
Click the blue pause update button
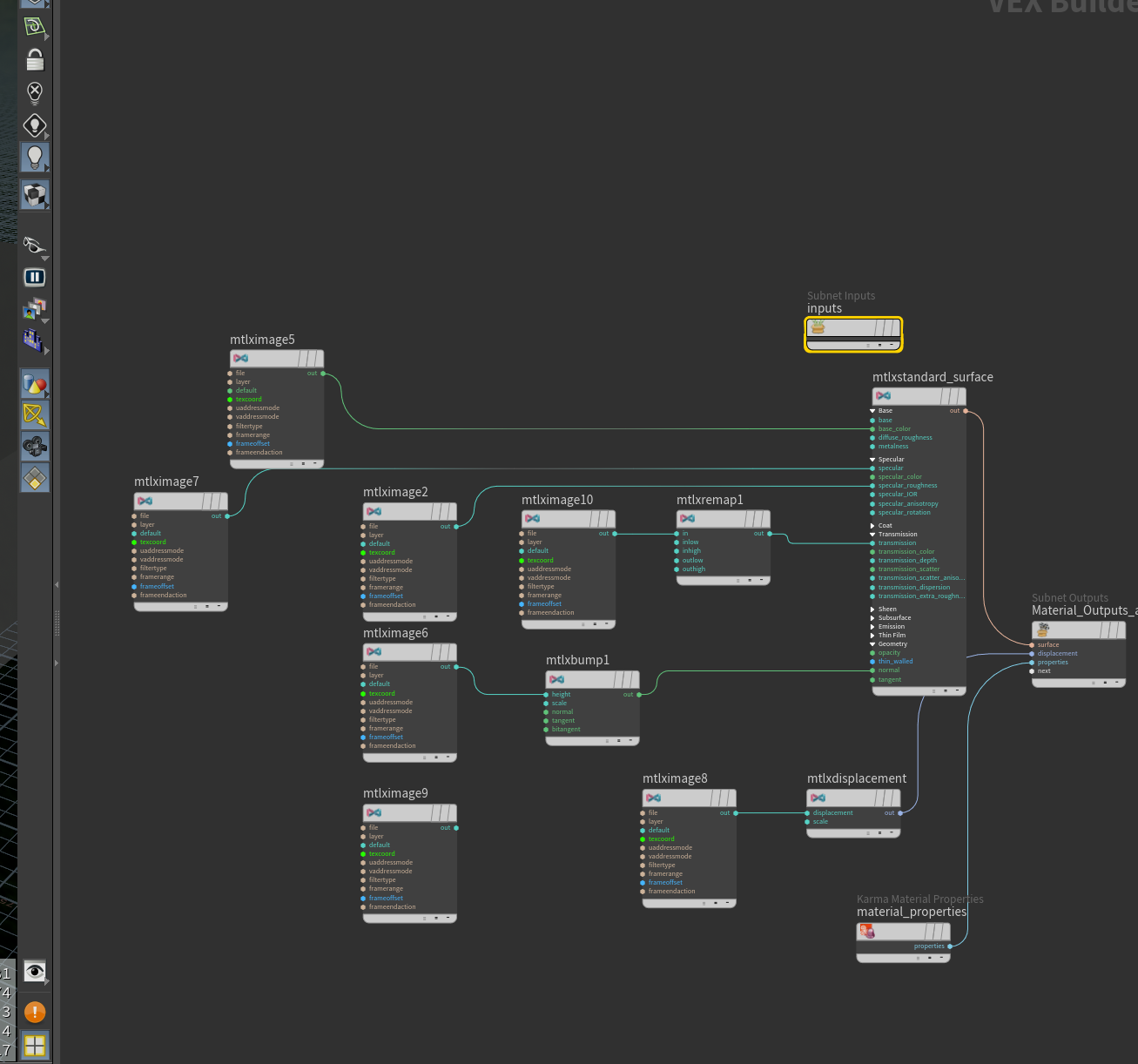pos(34,277)
